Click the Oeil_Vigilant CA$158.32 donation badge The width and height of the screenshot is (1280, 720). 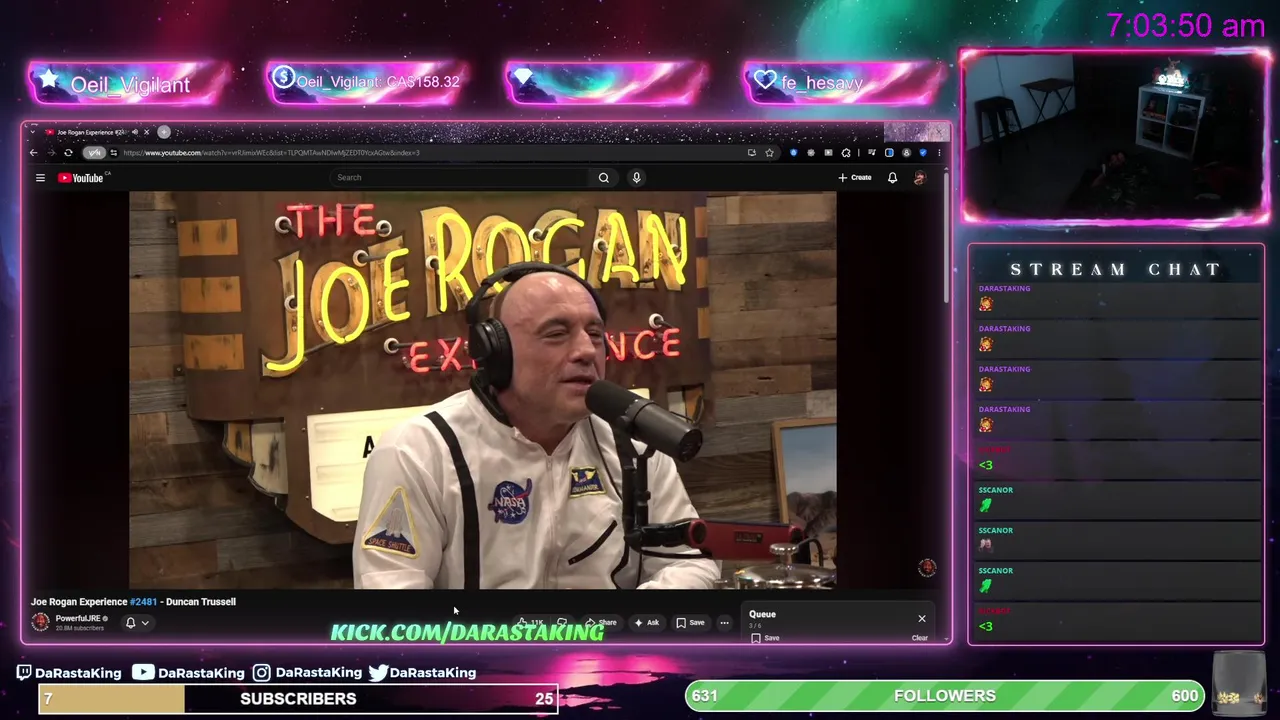[x=367, y=83]
